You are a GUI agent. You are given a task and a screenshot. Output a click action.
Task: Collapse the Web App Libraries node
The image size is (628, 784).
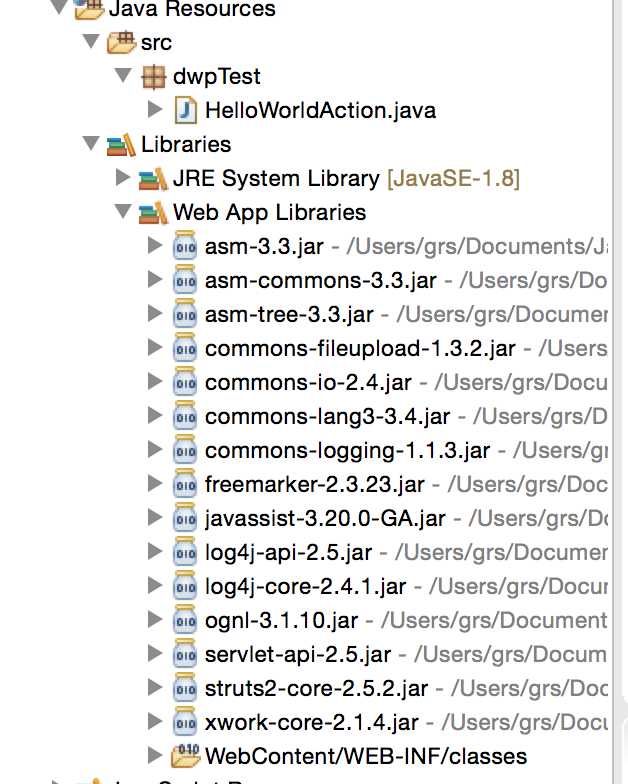[123, 212]
